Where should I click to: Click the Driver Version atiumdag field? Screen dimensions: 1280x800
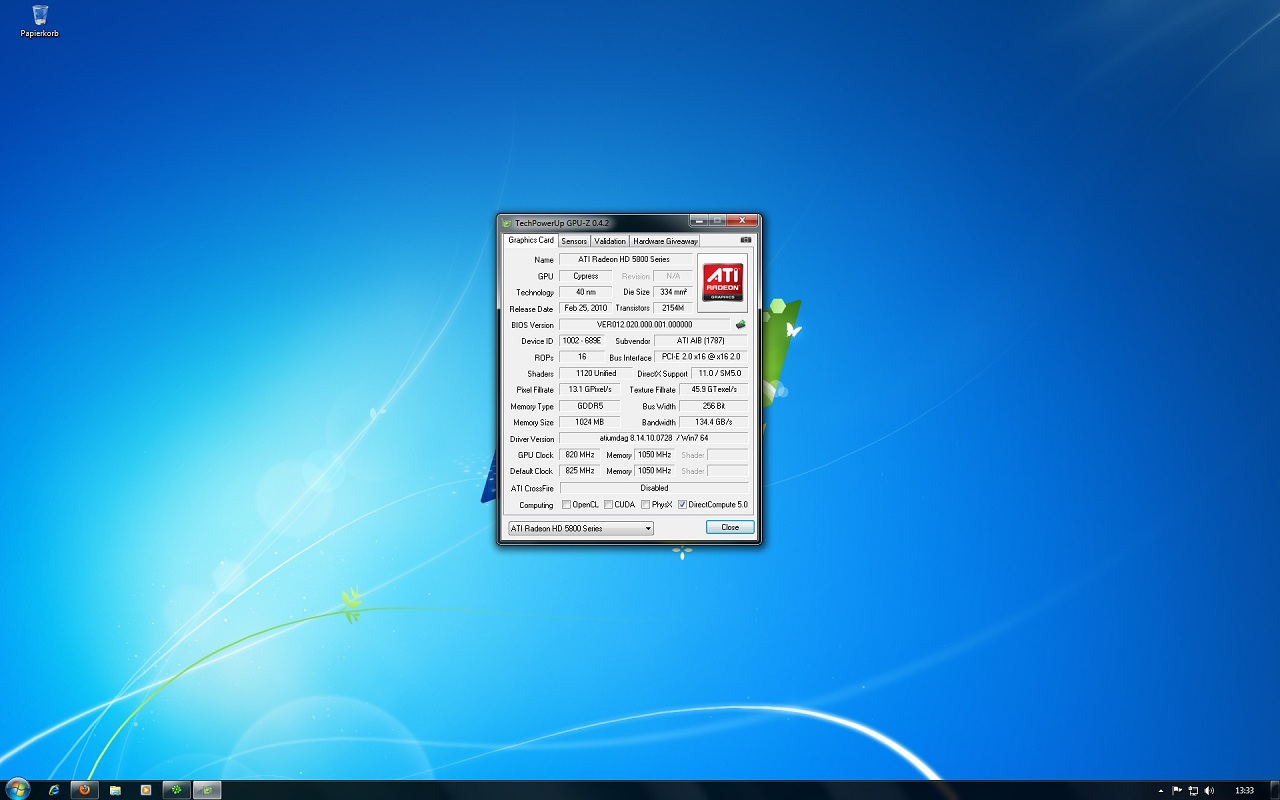(653, 439)
